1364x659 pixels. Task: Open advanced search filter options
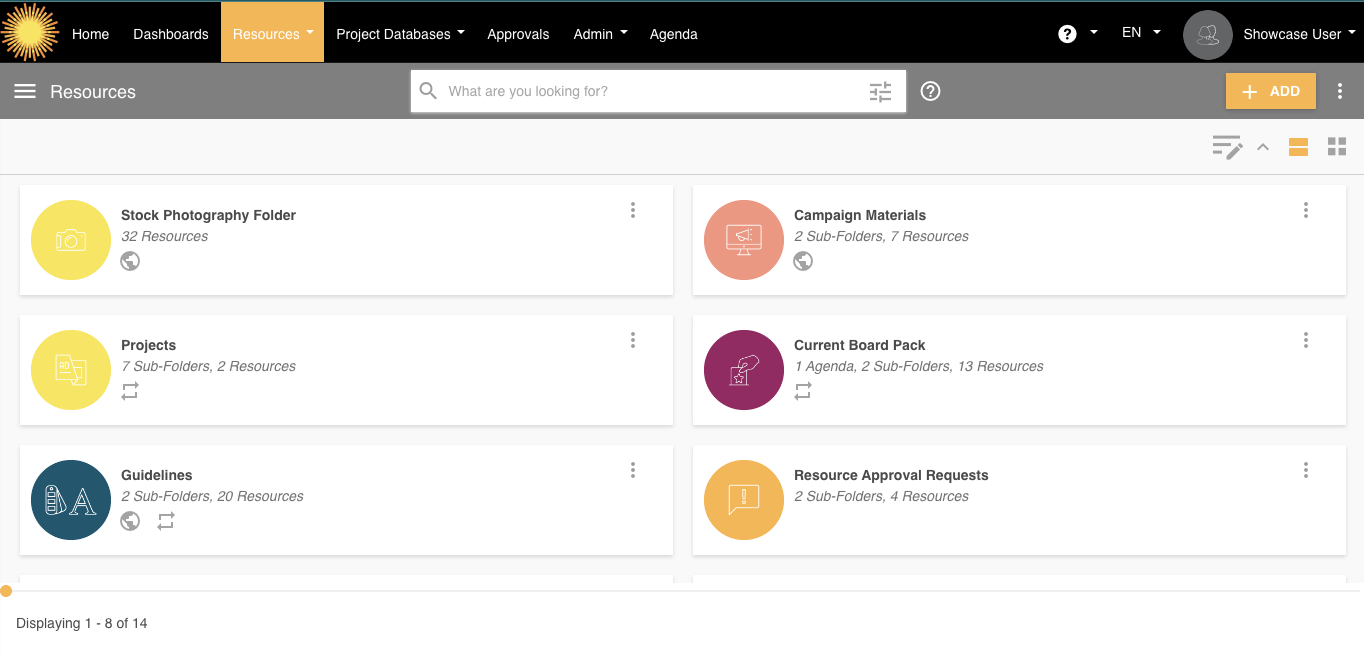point(880,91)
